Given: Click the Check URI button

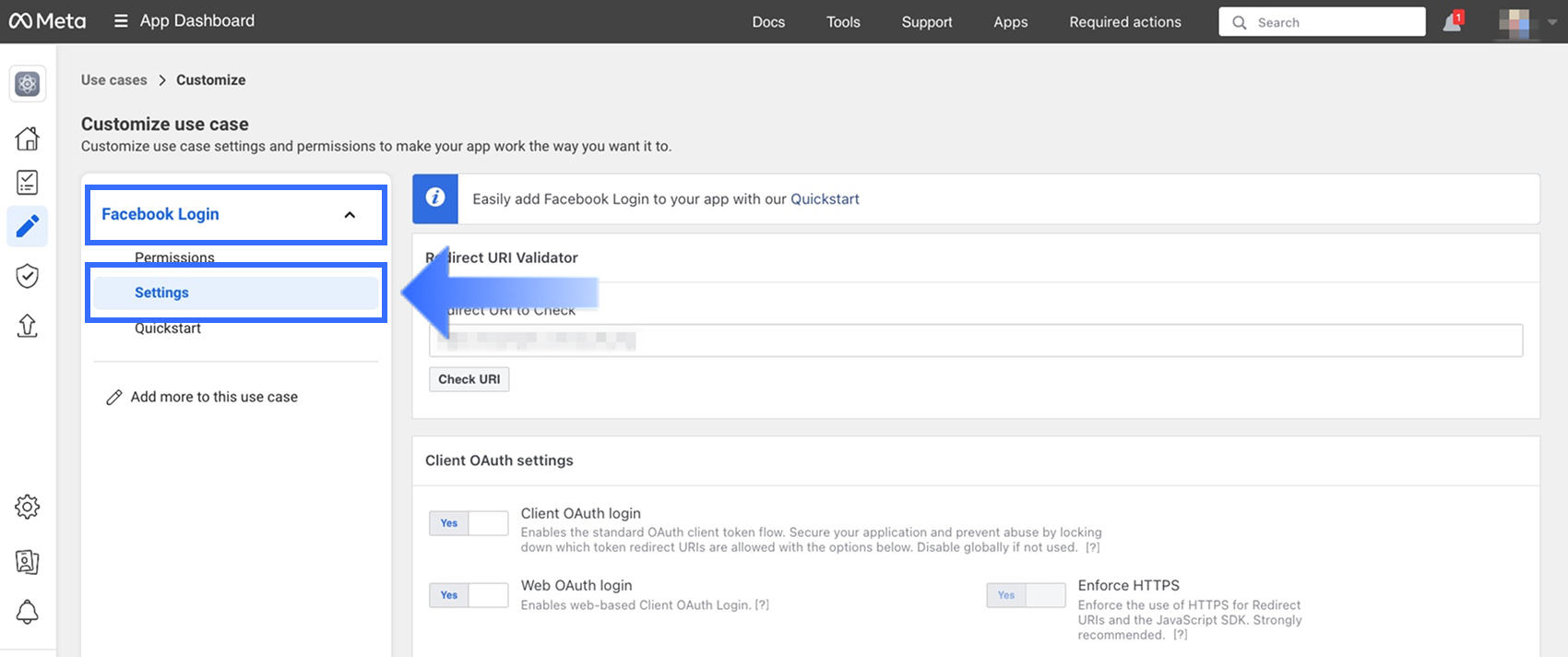Looking at the screenshot, I should [x=469, y=379].
